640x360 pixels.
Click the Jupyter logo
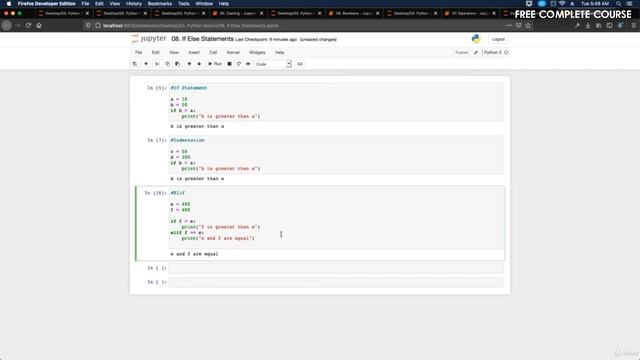point(149,39)
